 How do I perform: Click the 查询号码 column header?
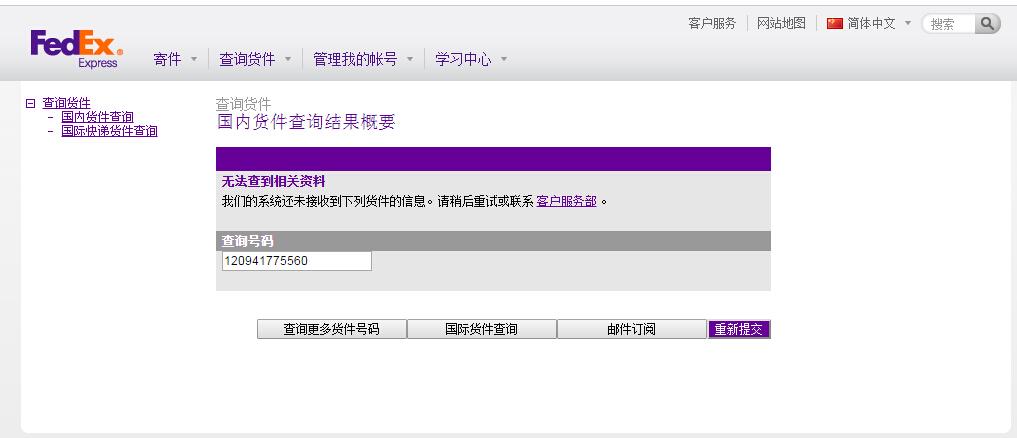tap(247, 241)
